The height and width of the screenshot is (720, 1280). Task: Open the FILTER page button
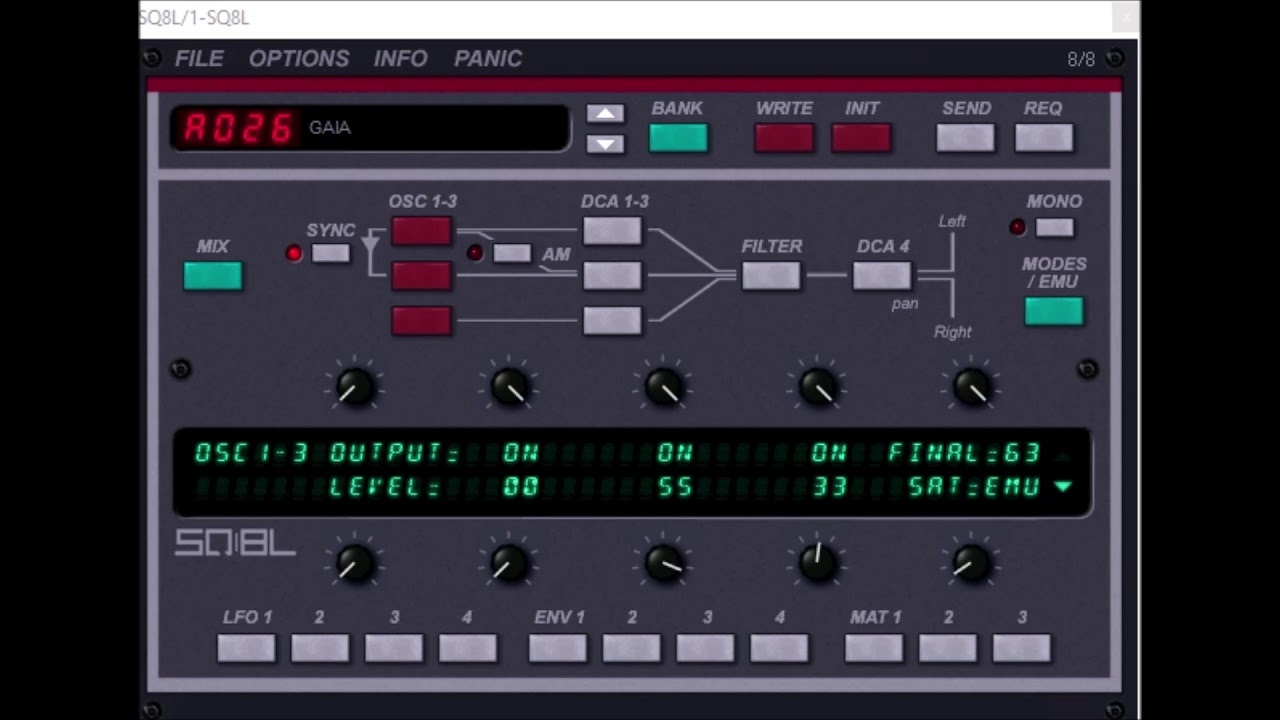click(x=771, y=275)
